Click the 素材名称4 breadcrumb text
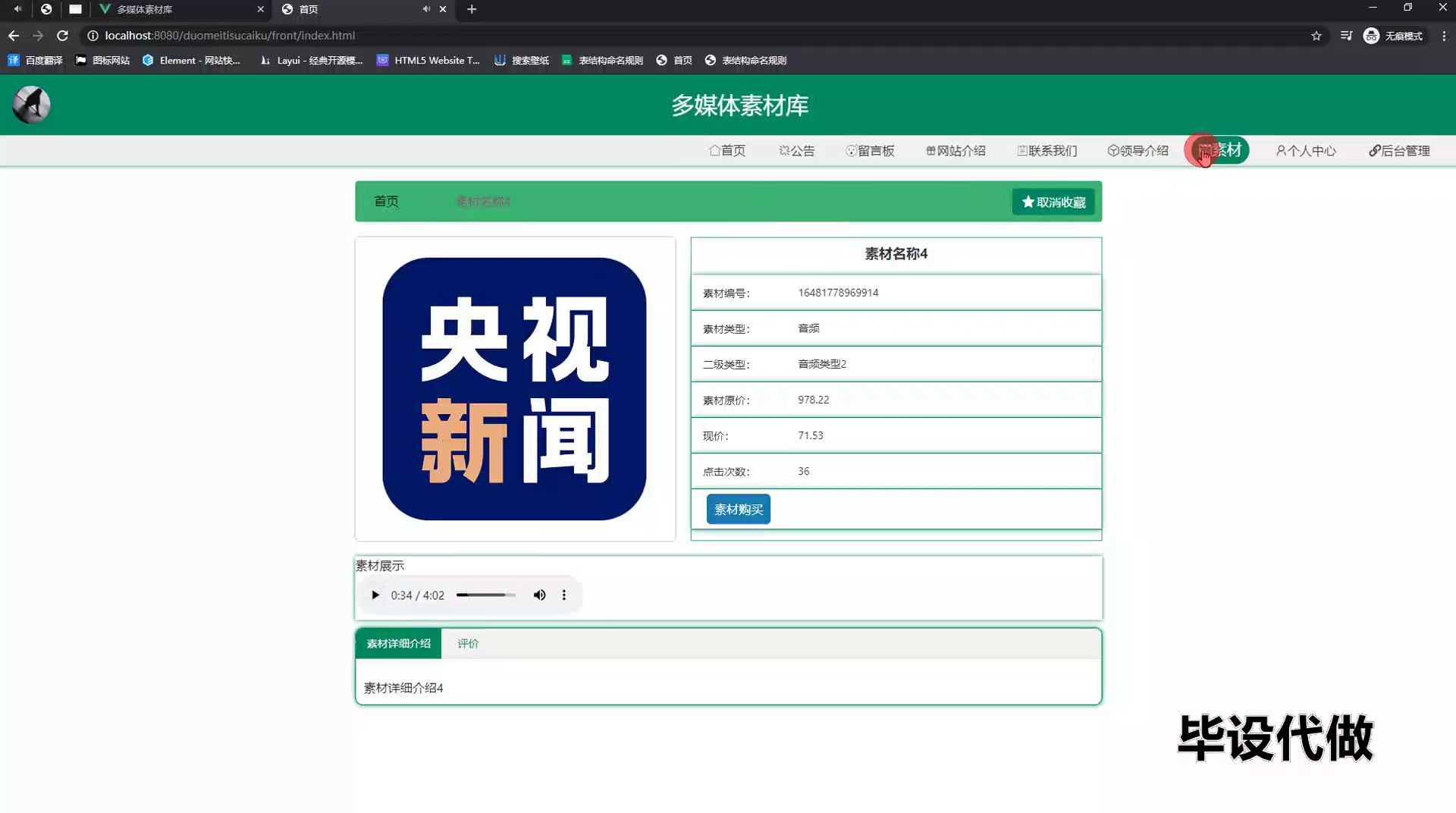Viewport: 1456px width, 813px height. 483,202
